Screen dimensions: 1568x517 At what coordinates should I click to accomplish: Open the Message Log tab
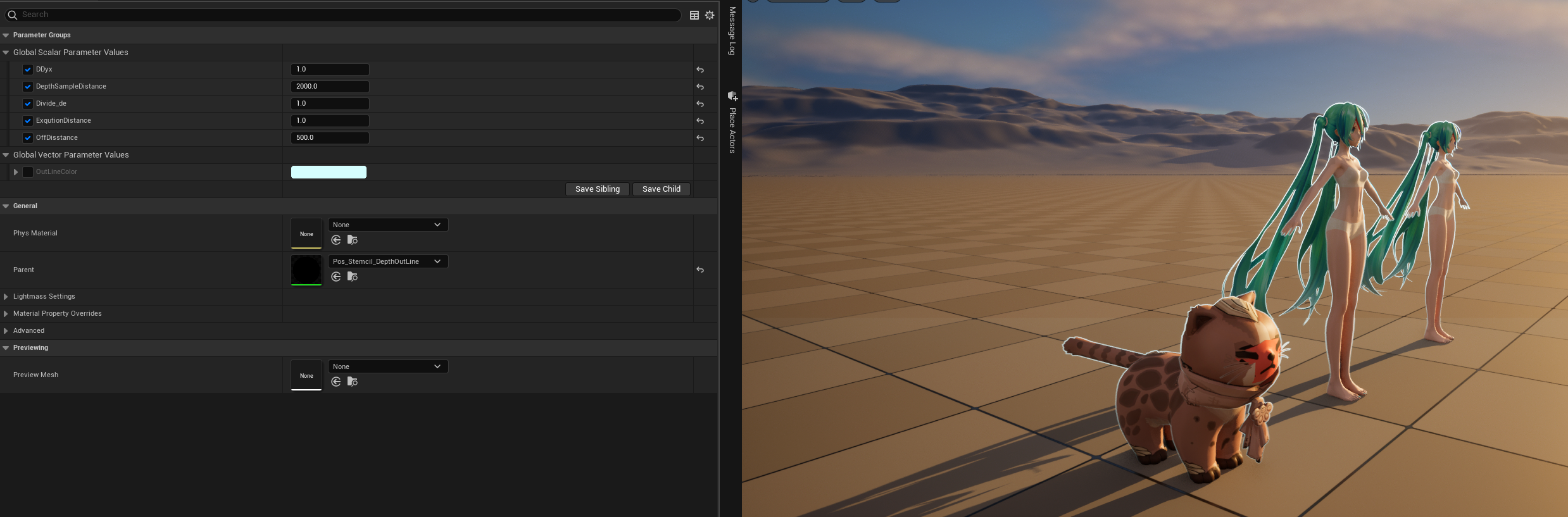pos(732,31)
